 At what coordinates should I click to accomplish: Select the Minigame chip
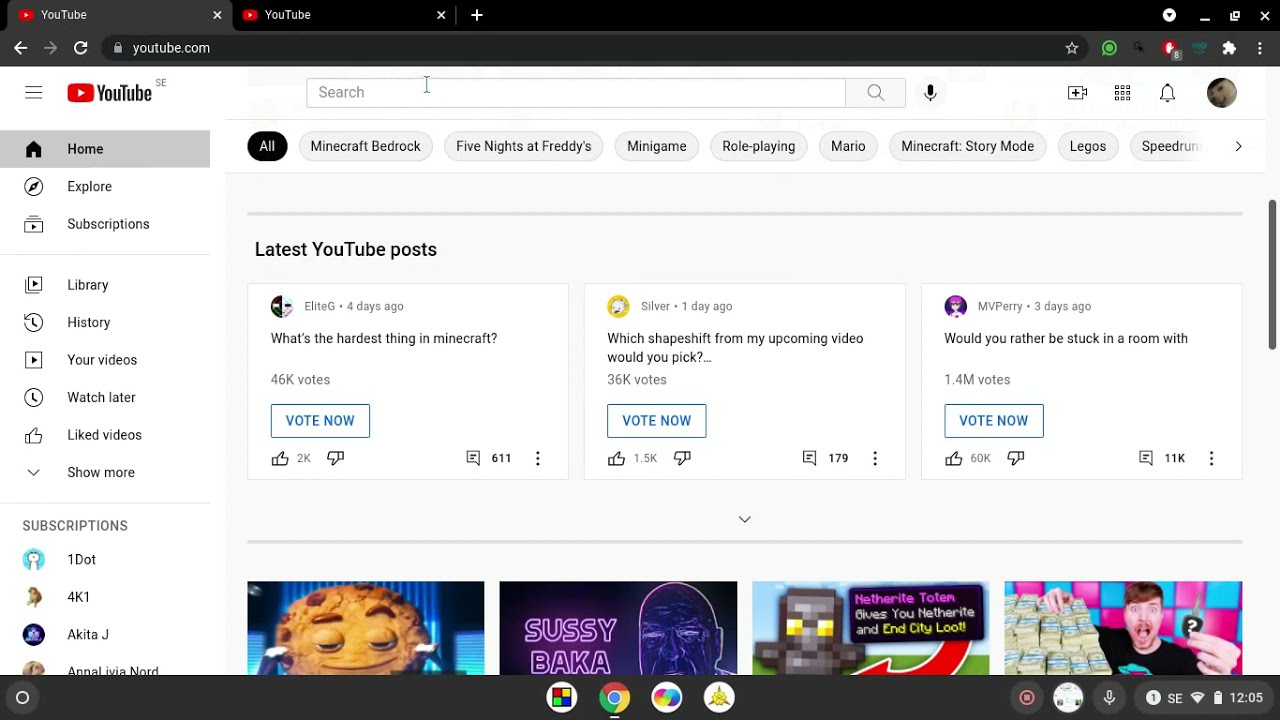(657, 146)
